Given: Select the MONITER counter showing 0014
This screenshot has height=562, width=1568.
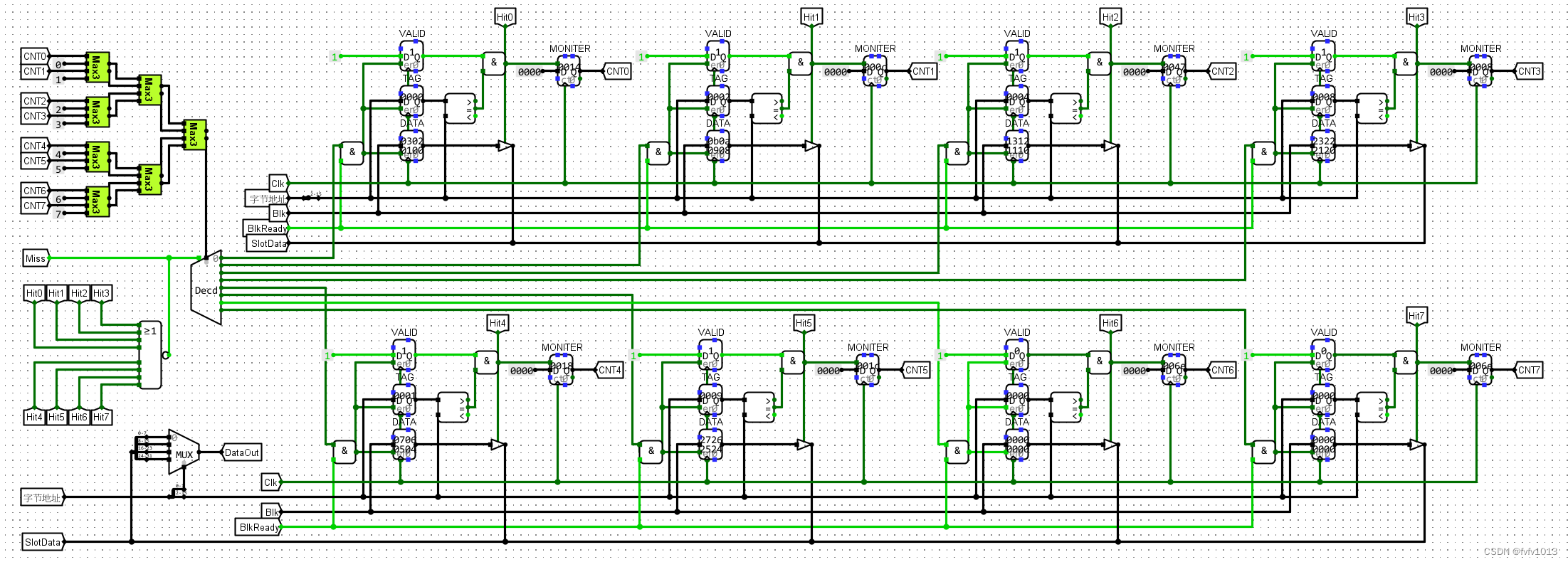Looking at the screenshot, I should 569,71.
